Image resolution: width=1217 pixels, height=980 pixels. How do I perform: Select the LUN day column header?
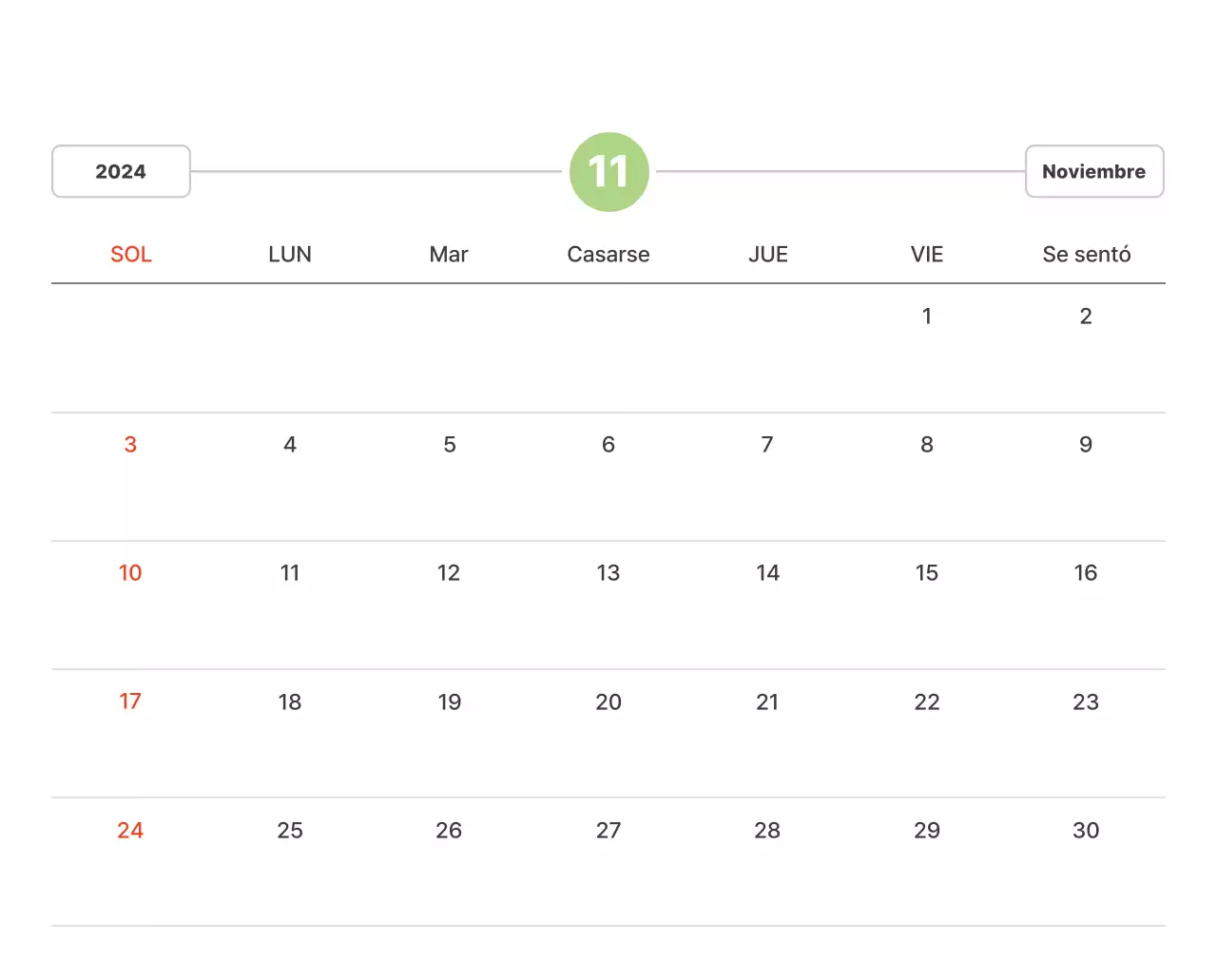coord(290,255)
